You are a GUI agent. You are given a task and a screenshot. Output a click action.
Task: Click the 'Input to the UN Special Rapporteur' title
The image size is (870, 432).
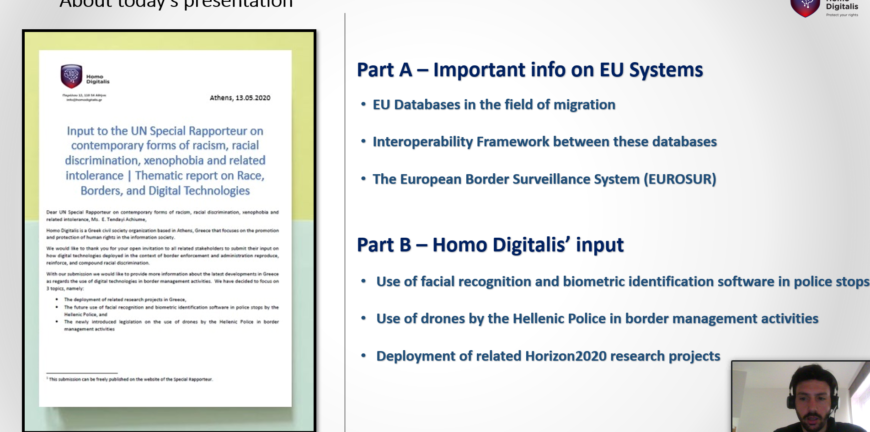[x=165, y=161]
